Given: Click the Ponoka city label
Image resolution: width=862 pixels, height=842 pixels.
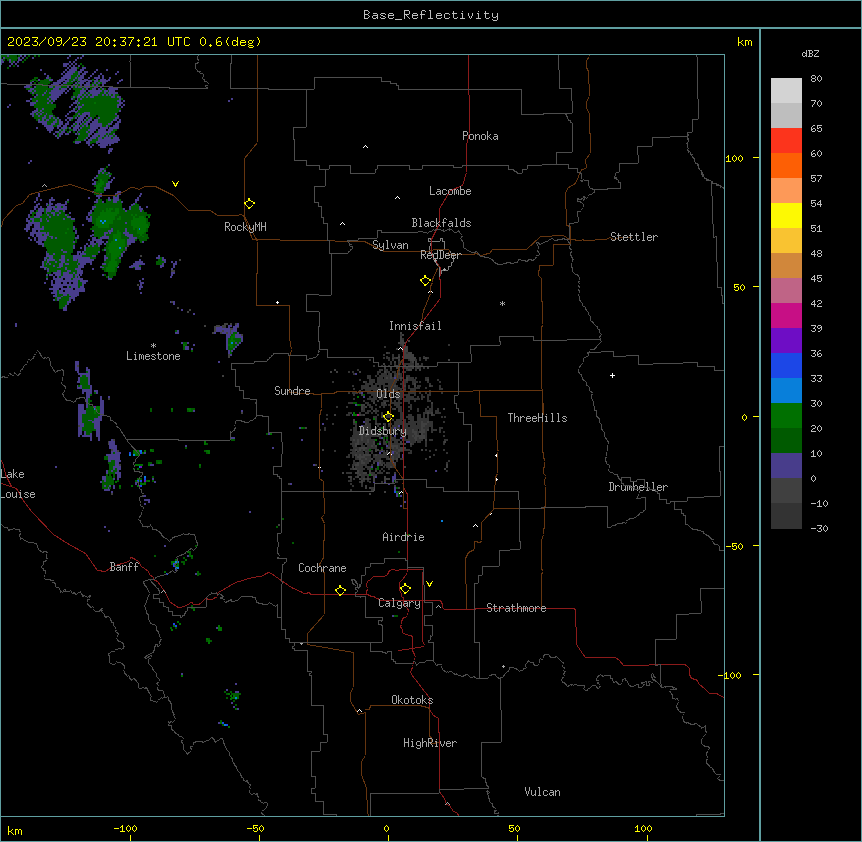Looking at the screenshot, I should pyautogui.click(x=480, y=136).
